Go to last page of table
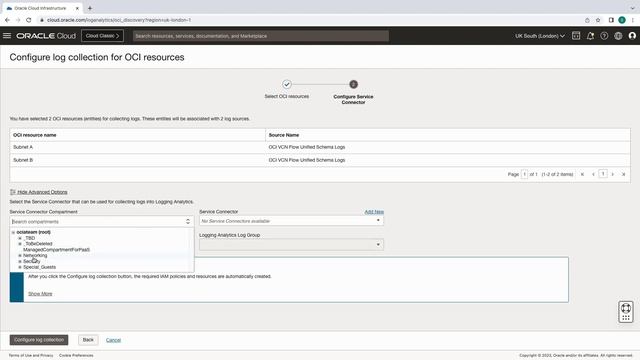The width and height of the screenshot is (640, 360). click(624, 174)
